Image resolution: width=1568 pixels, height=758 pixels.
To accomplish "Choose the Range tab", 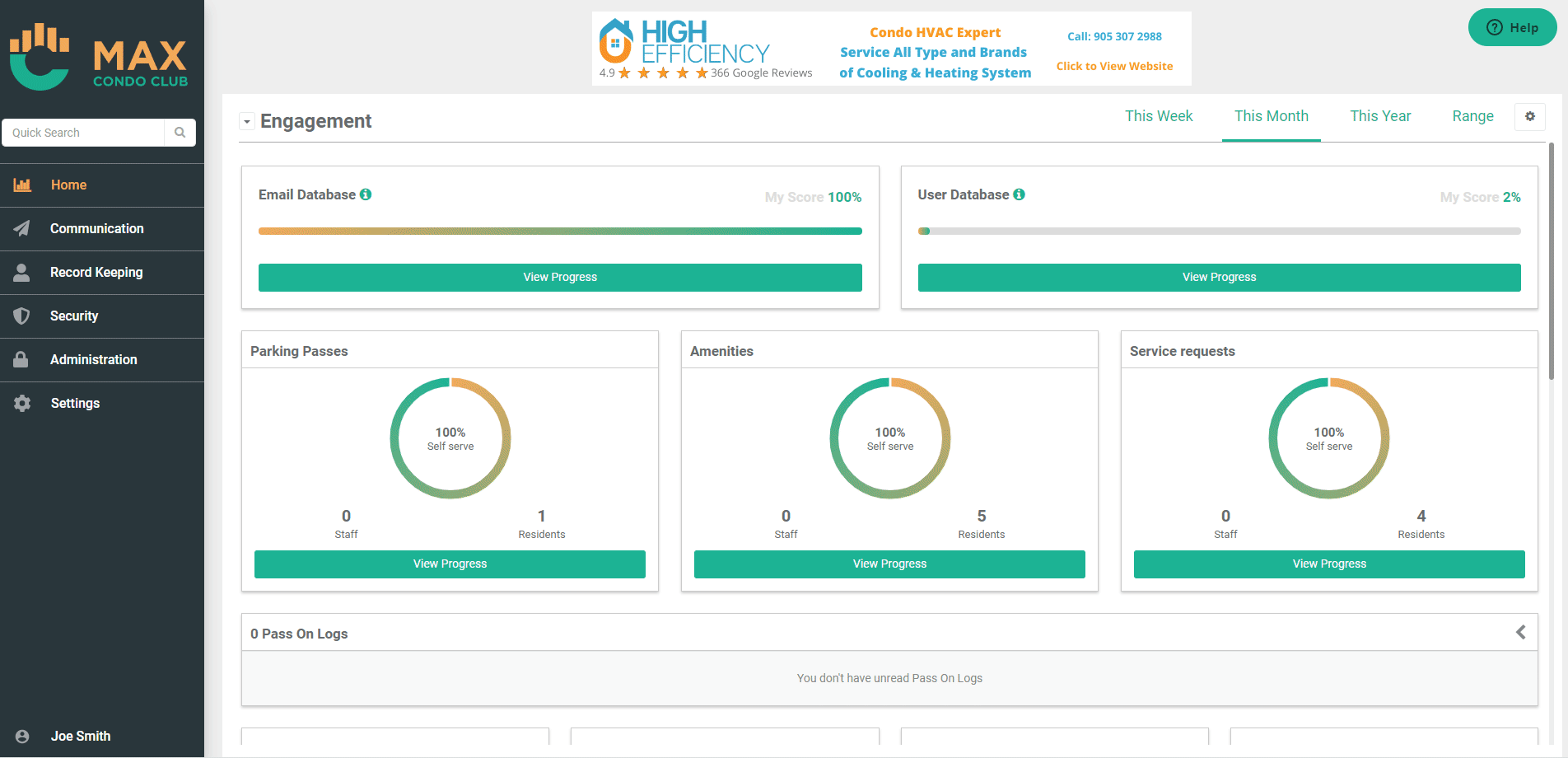I will pos(1472,116).
